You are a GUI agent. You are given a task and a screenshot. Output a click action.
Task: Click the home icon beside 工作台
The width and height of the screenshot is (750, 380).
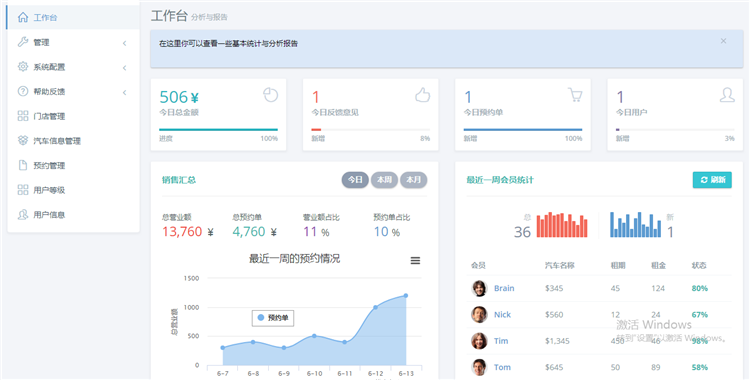pyautogui.click(x=22, y=17)
